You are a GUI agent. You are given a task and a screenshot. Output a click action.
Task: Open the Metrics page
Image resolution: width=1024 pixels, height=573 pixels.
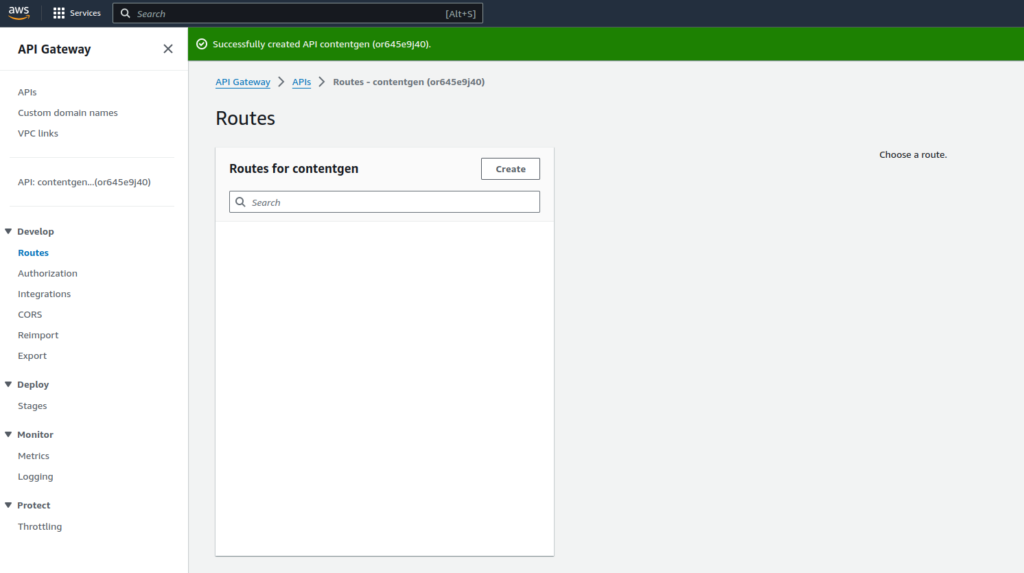33,456
